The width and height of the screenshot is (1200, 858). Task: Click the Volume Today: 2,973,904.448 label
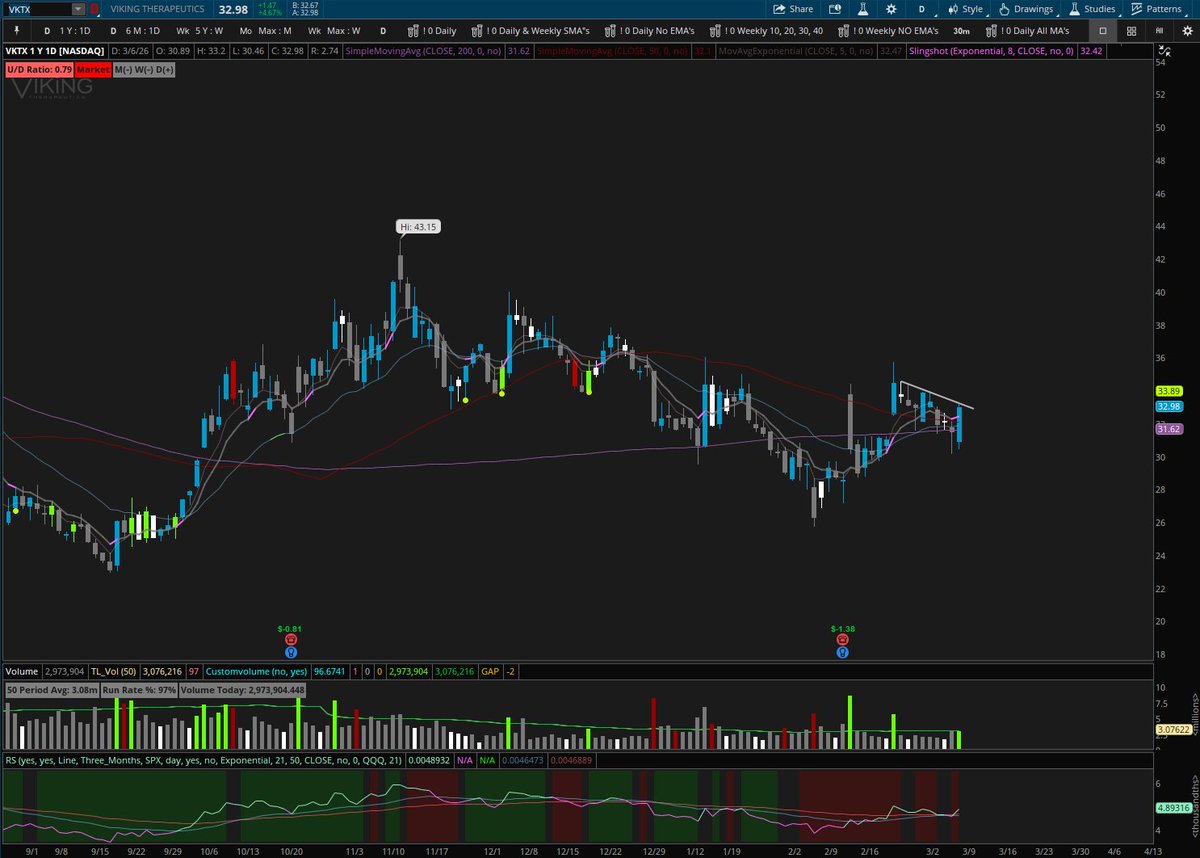241,690
